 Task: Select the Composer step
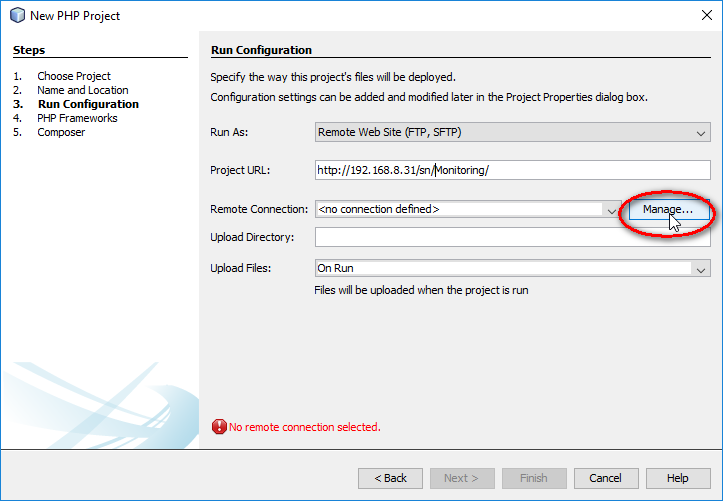61,132
